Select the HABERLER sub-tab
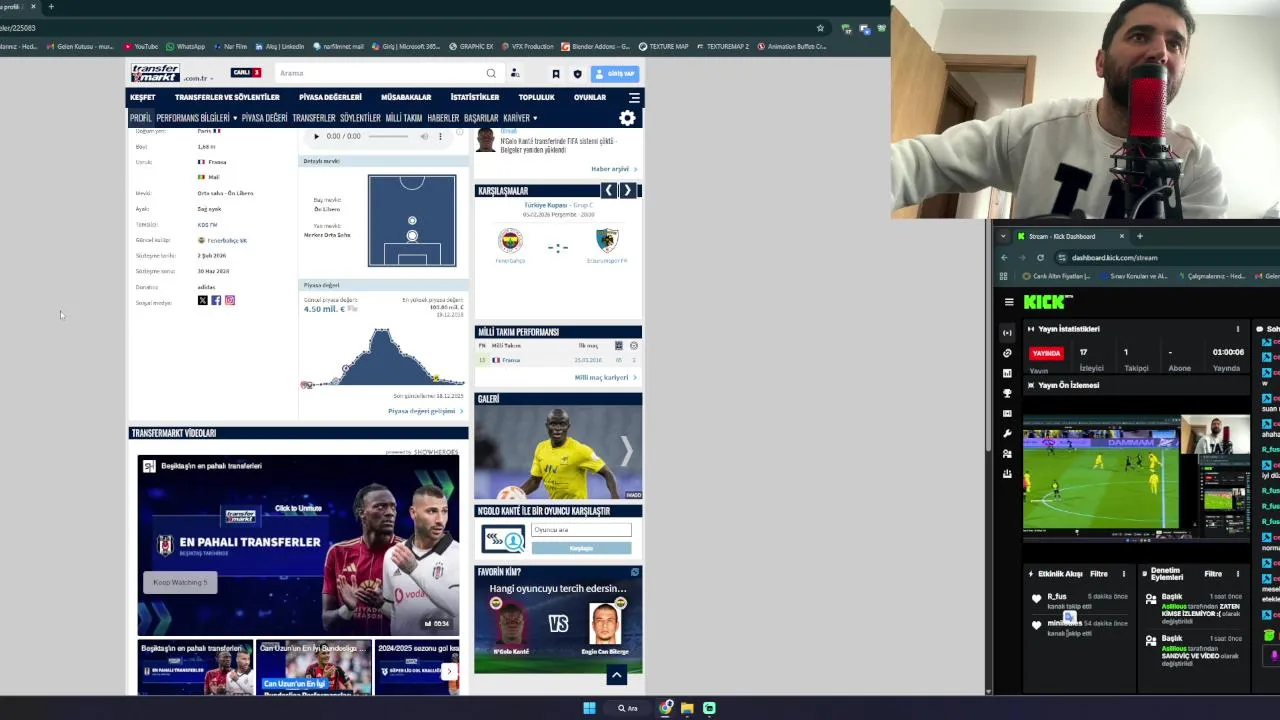The image size is (1280, 720). pos(443,118)
